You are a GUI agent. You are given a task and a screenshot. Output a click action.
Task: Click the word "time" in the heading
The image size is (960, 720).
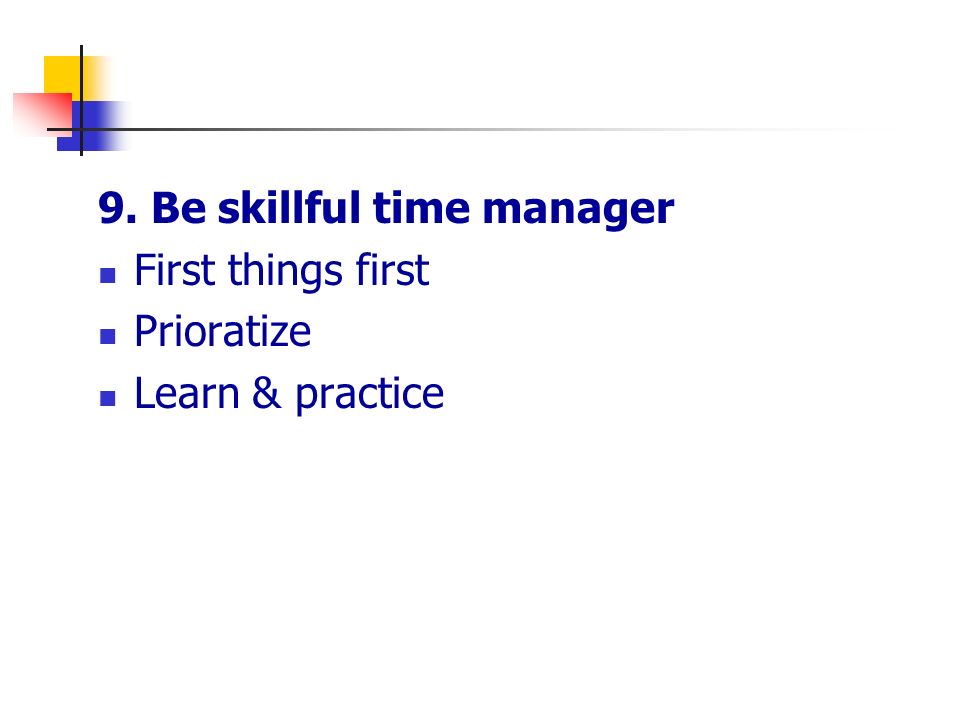point(421,208)
